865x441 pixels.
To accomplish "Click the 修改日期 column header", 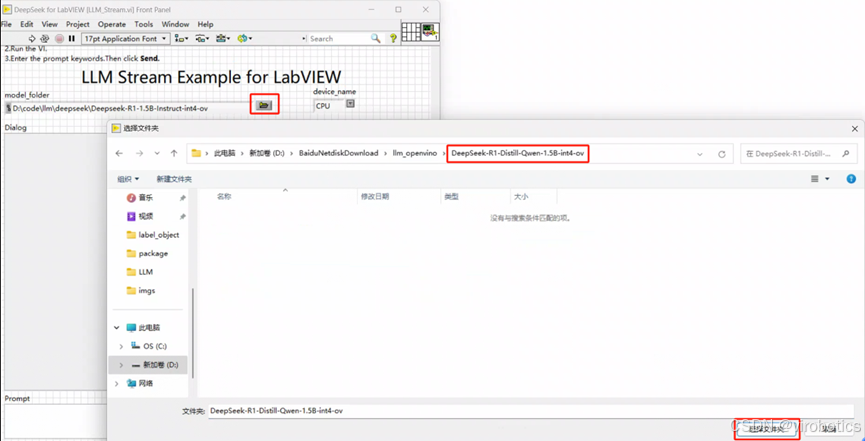I will (375, 196).
